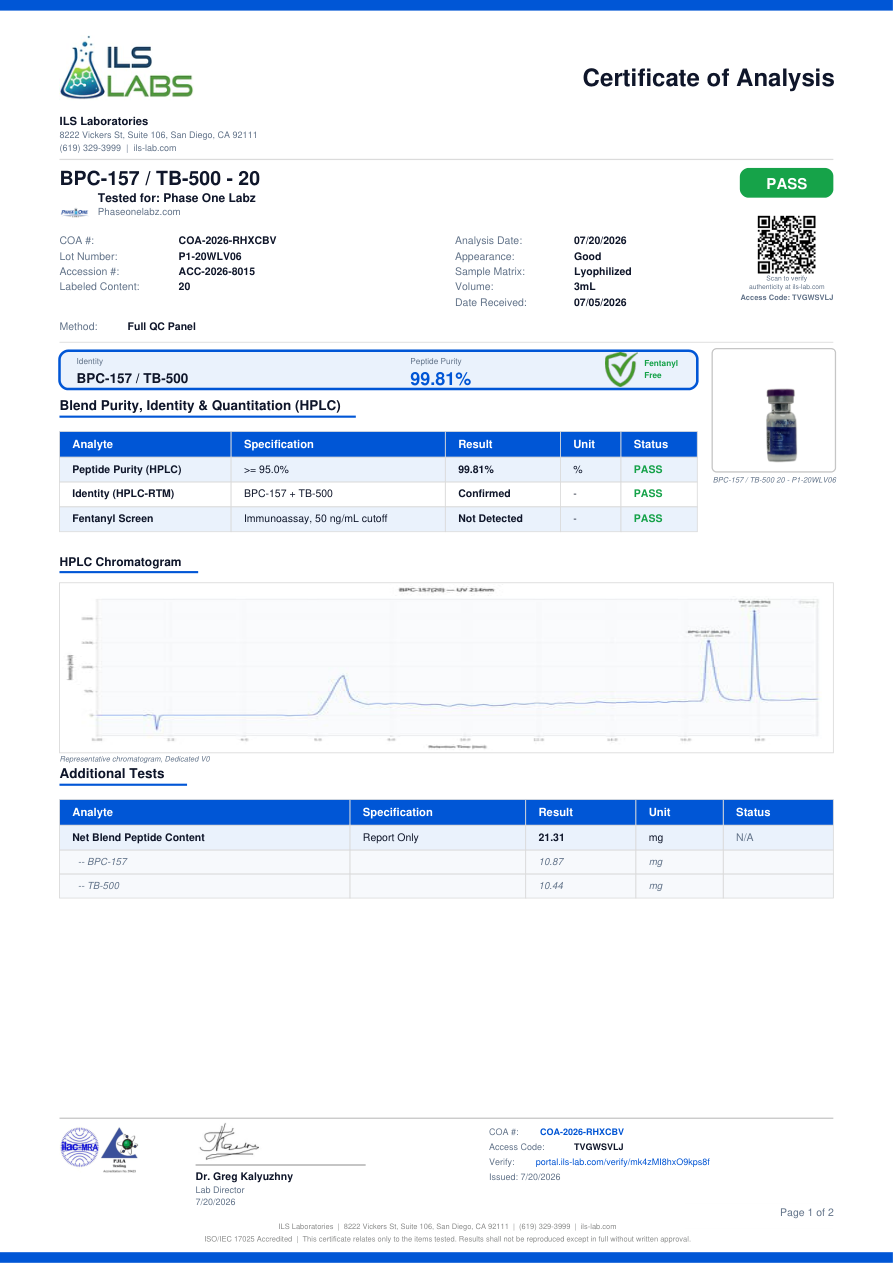Click the Page 1 of 2 indicator
The width and height of the screenshot is (893, 1263).
806,1213
